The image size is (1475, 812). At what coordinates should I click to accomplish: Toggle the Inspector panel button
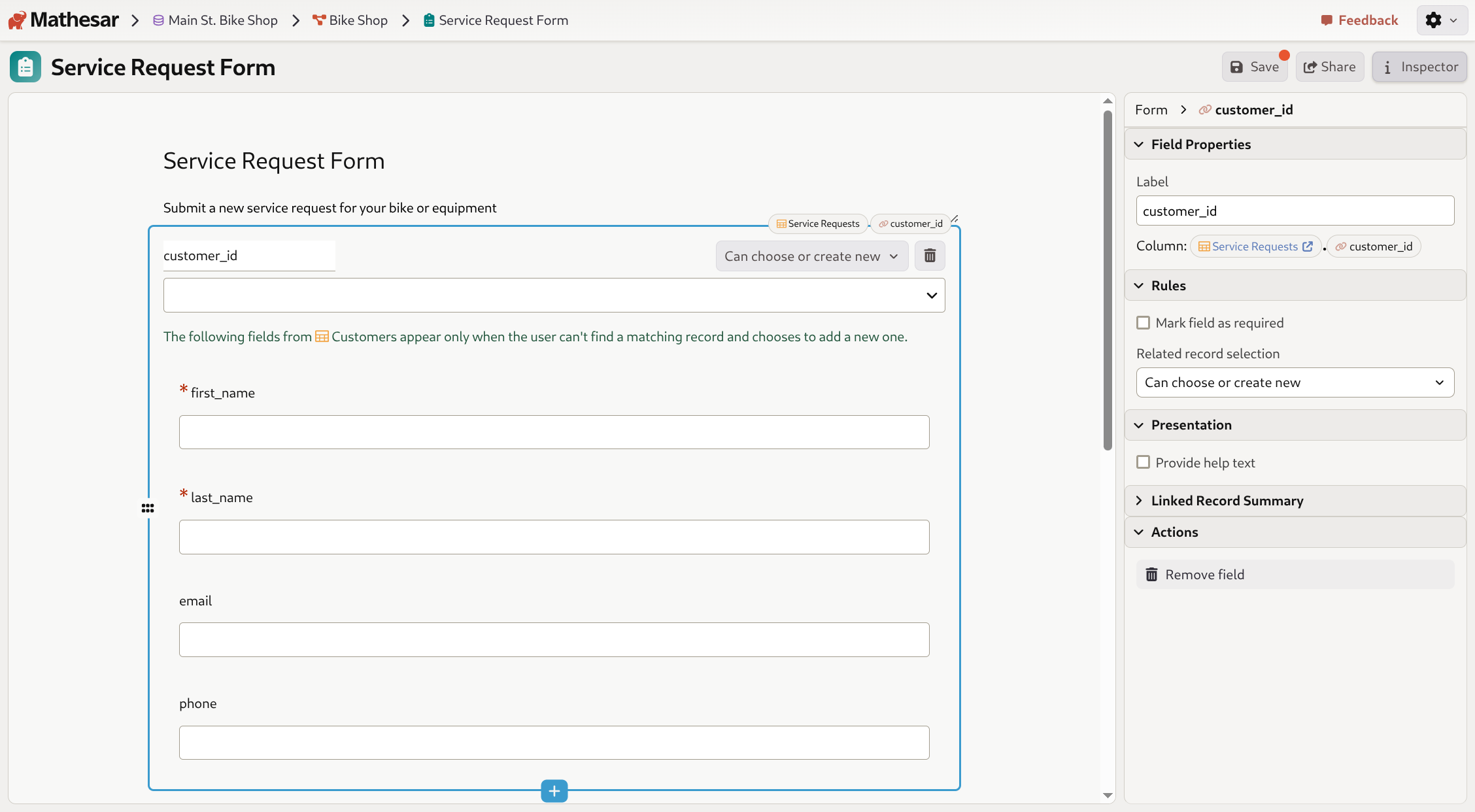tap(1419, 67)
